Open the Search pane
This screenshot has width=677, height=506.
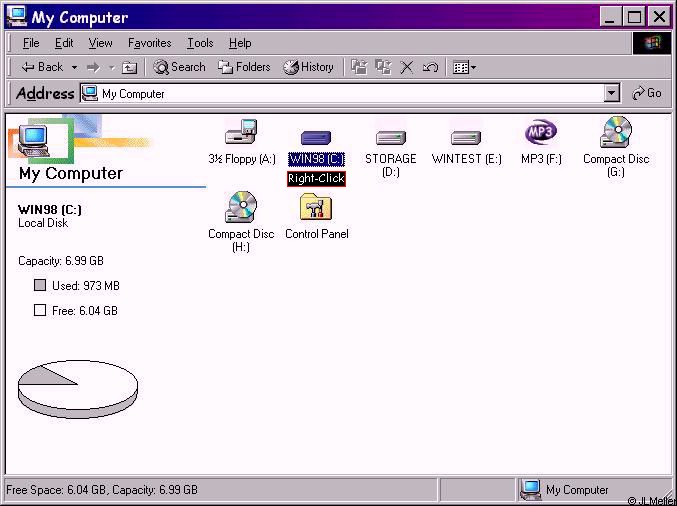click(179, 67)
